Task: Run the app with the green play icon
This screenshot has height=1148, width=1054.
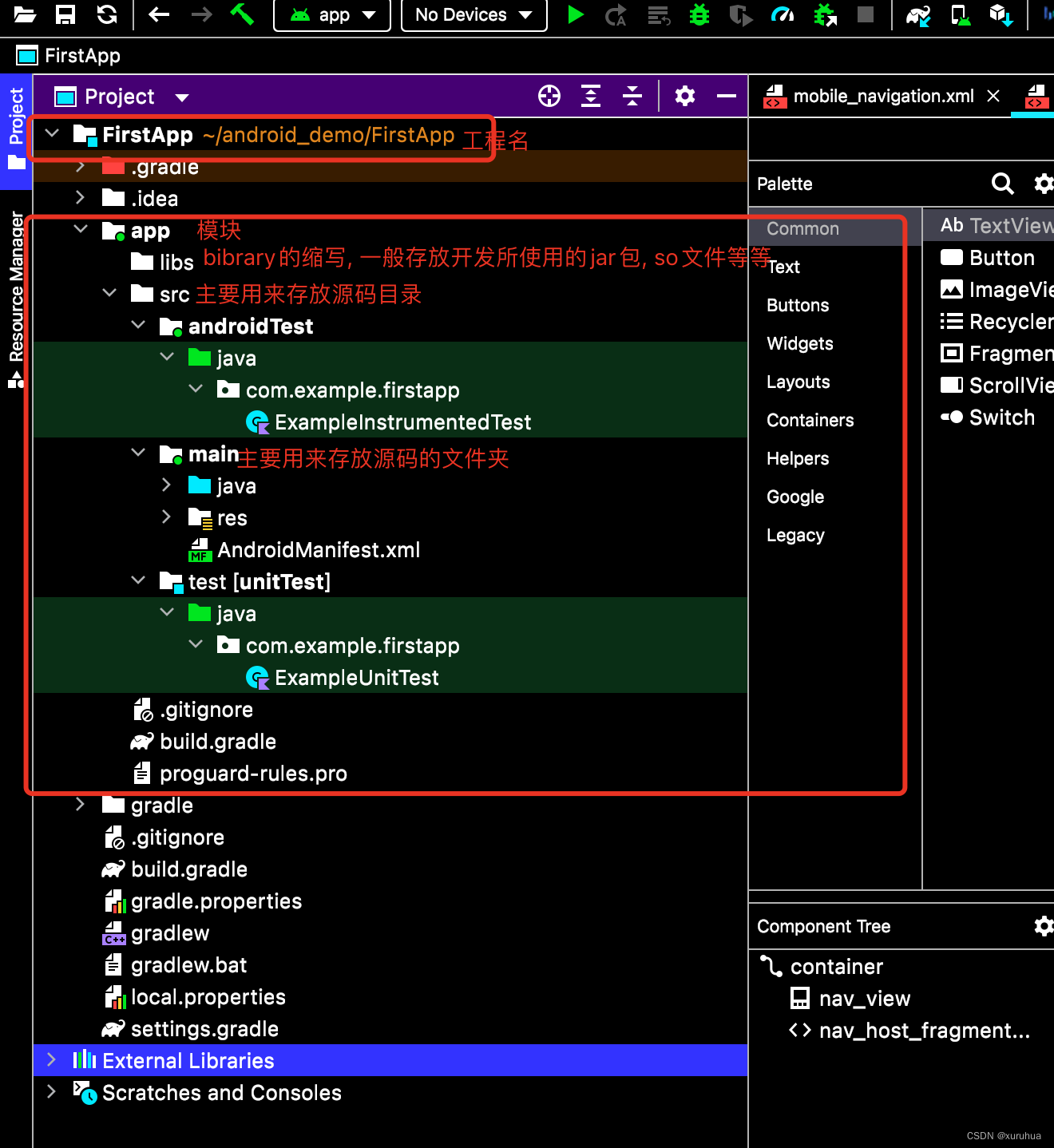Action: click(575, 14)
